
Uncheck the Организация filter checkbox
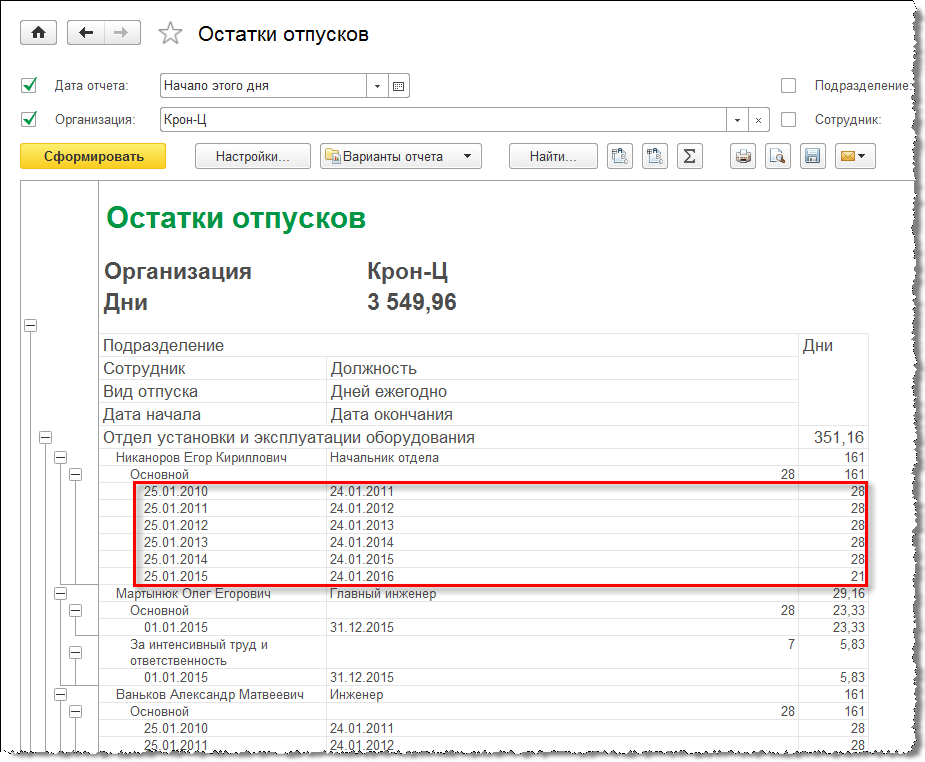click(29, 119)
